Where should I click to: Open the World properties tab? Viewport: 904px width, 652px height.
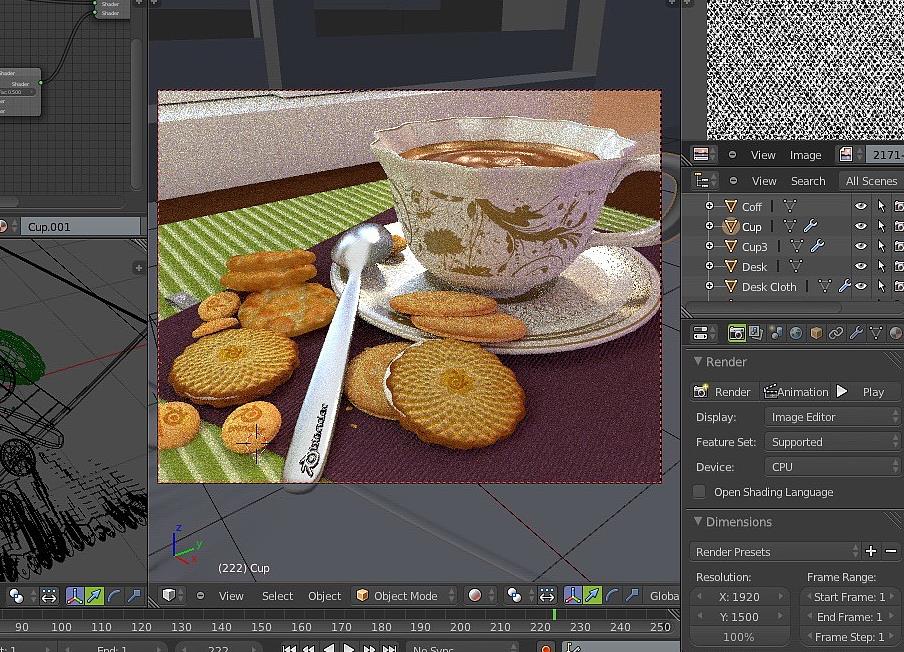[x=796, y=333]
